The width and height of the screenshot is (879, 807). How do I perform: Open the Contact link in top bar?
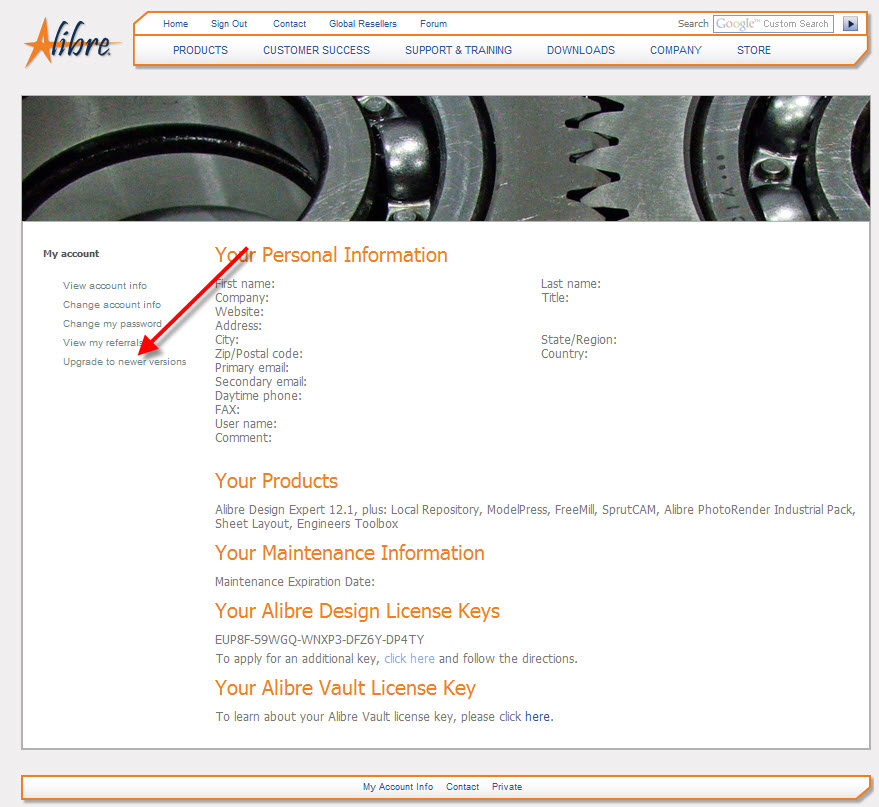click(289, 24)
